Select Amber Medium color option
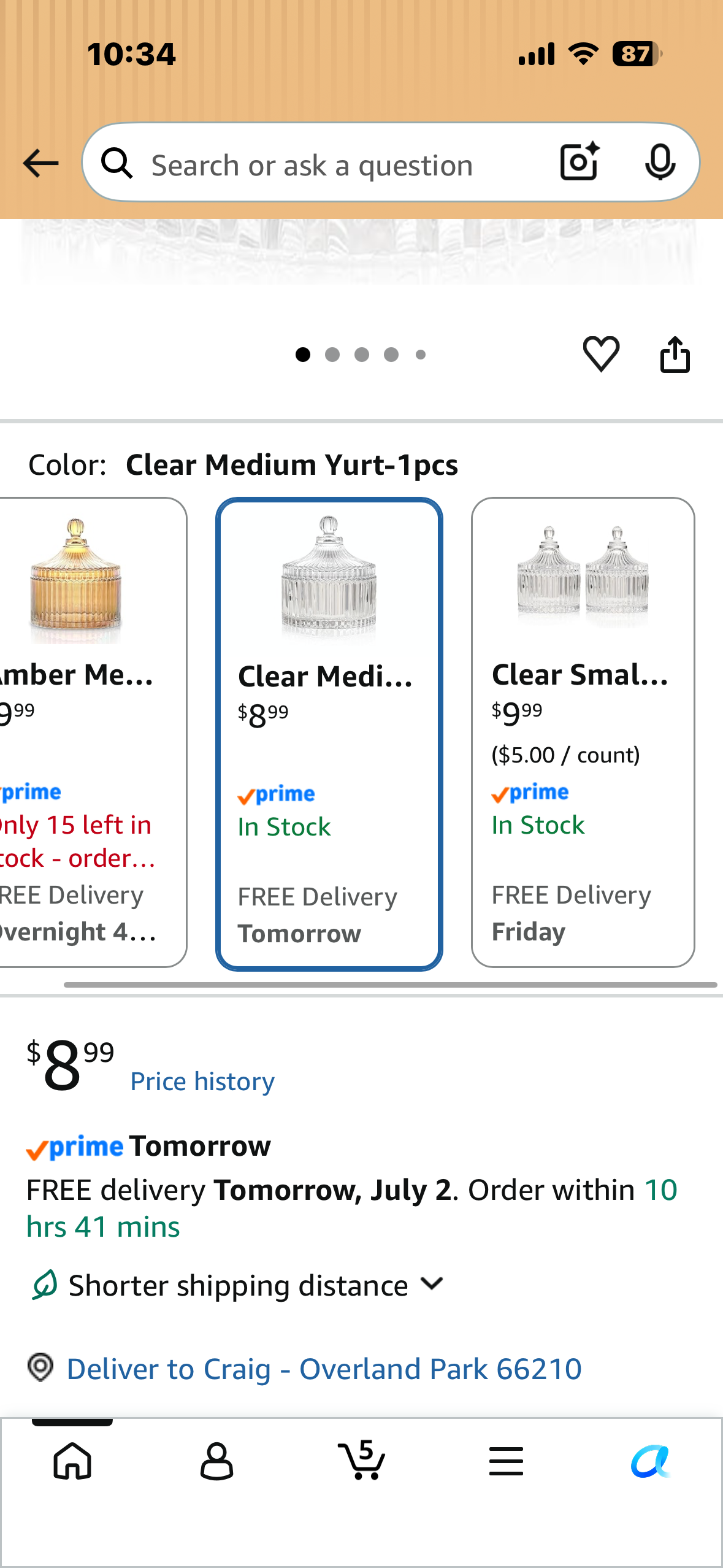The width and height of the screenshot is (723, 1568). click(92, 732)
